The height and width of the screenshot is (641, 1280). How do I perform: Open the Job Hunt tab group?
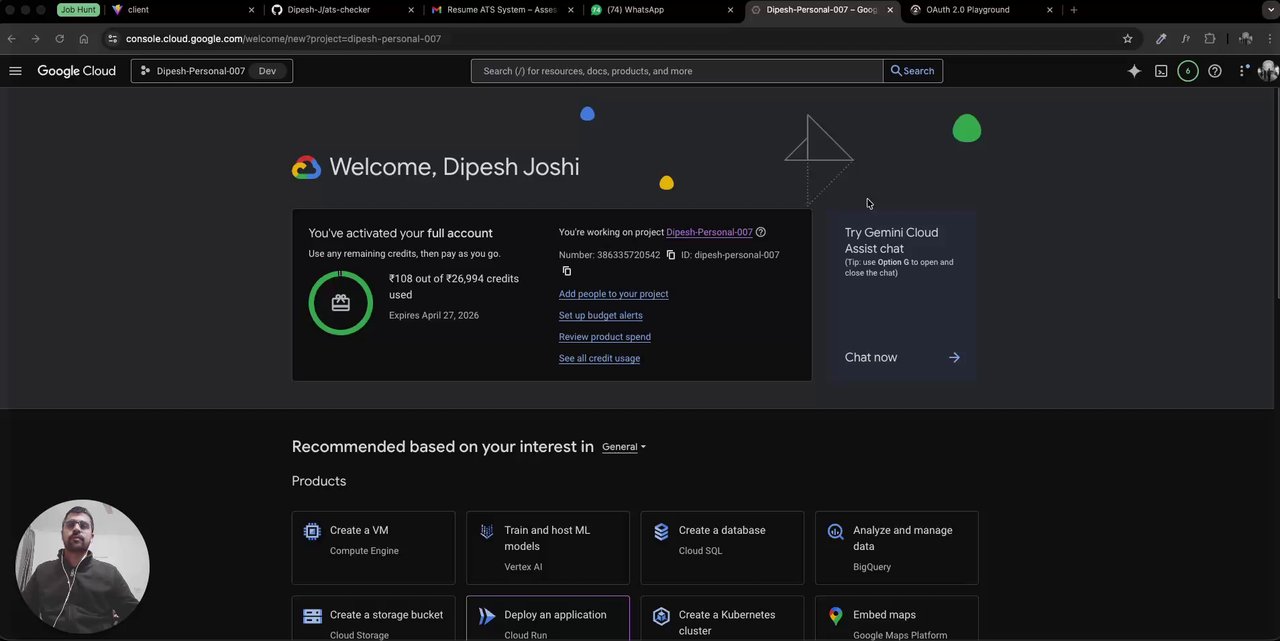pos(78,10)
